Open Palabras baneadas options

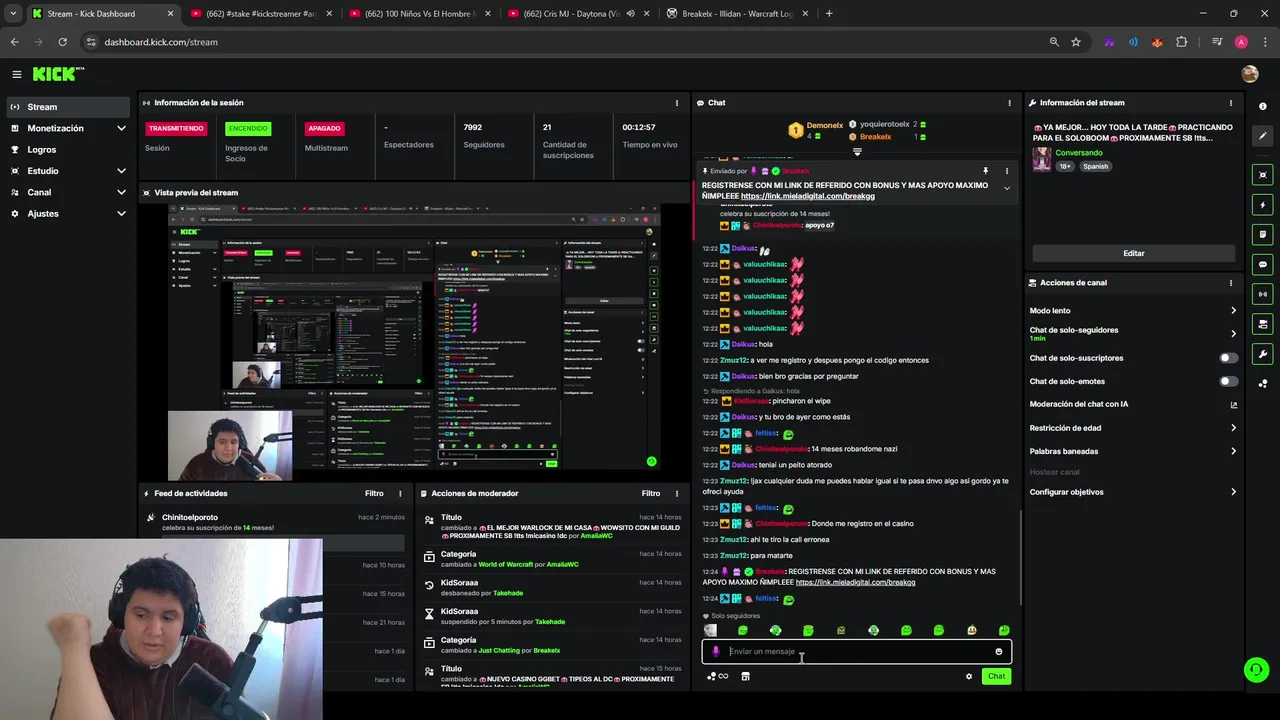click(1133, 451)
